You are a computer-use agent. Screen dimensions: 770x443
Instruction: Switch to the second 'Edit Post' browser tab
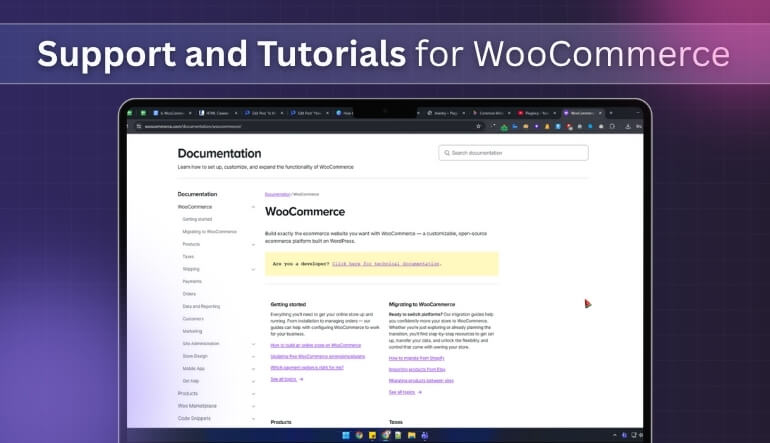309,113
